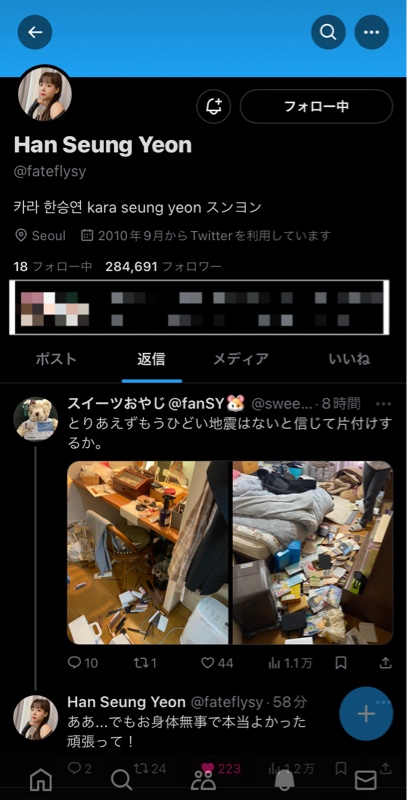The width and height of the screenshot is (407, 800).
Task: Open Han Seung Yeon profile avatar
Action: 45,95
